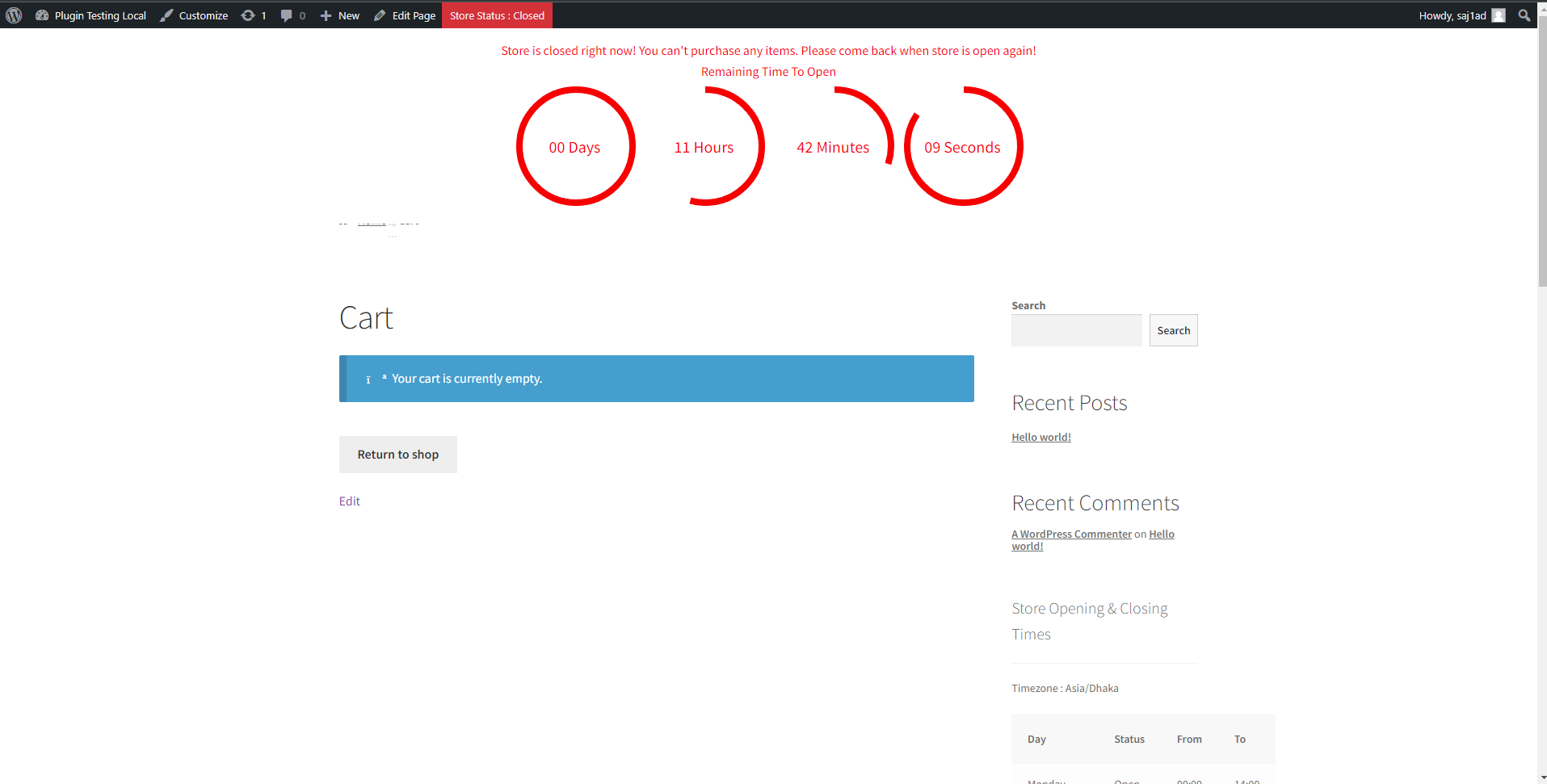This screenshot has width=1547, height=784.
Task: Click the store closed warning message
Action: [768, 51]
